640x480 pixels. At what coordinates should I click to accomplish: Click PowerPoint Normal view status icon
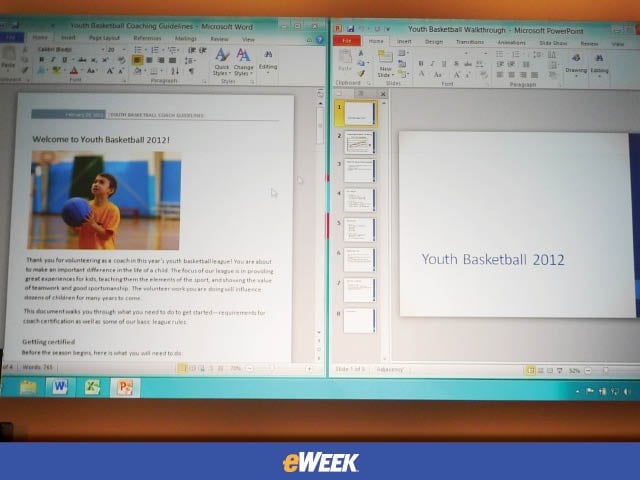click(x=531, y=371)
